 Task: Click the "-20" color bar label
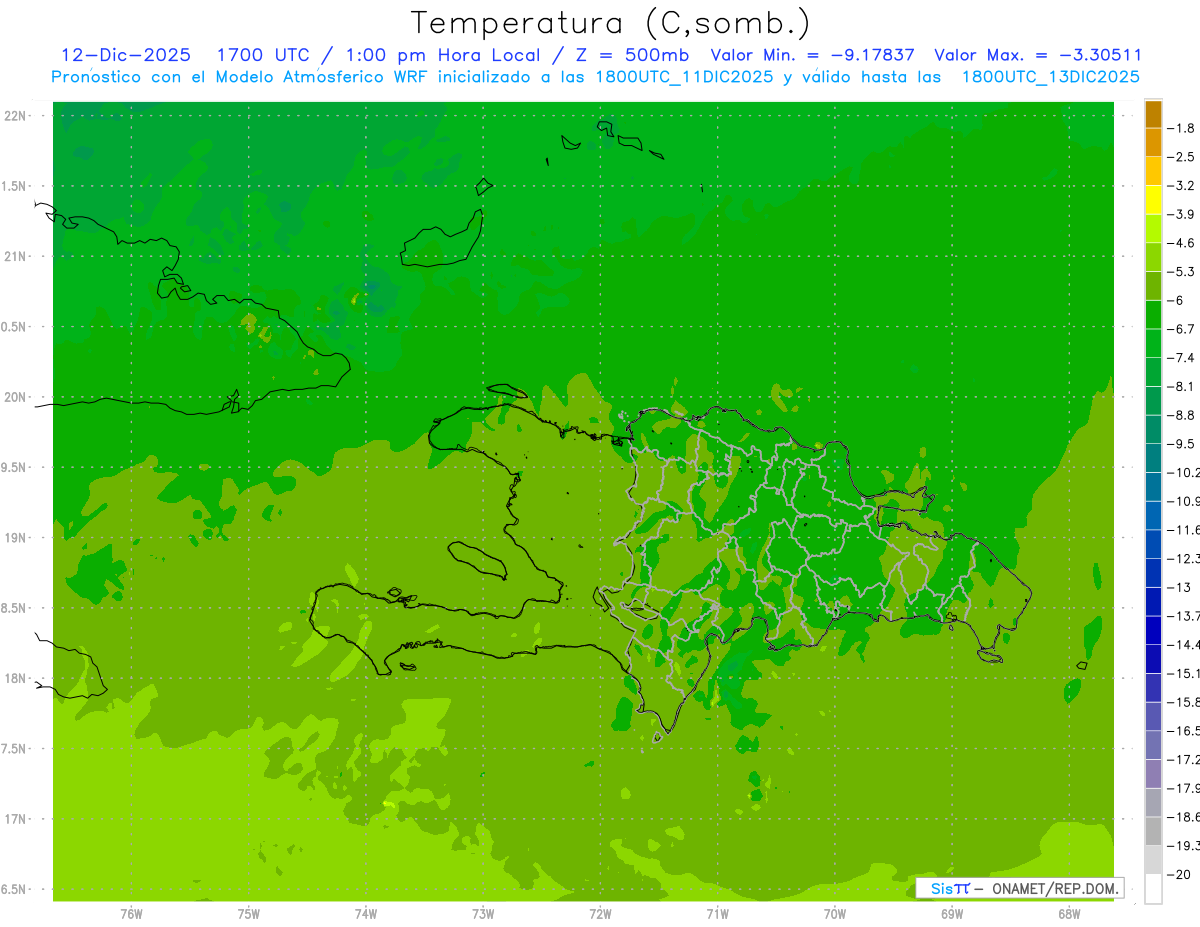[1179, 874]
